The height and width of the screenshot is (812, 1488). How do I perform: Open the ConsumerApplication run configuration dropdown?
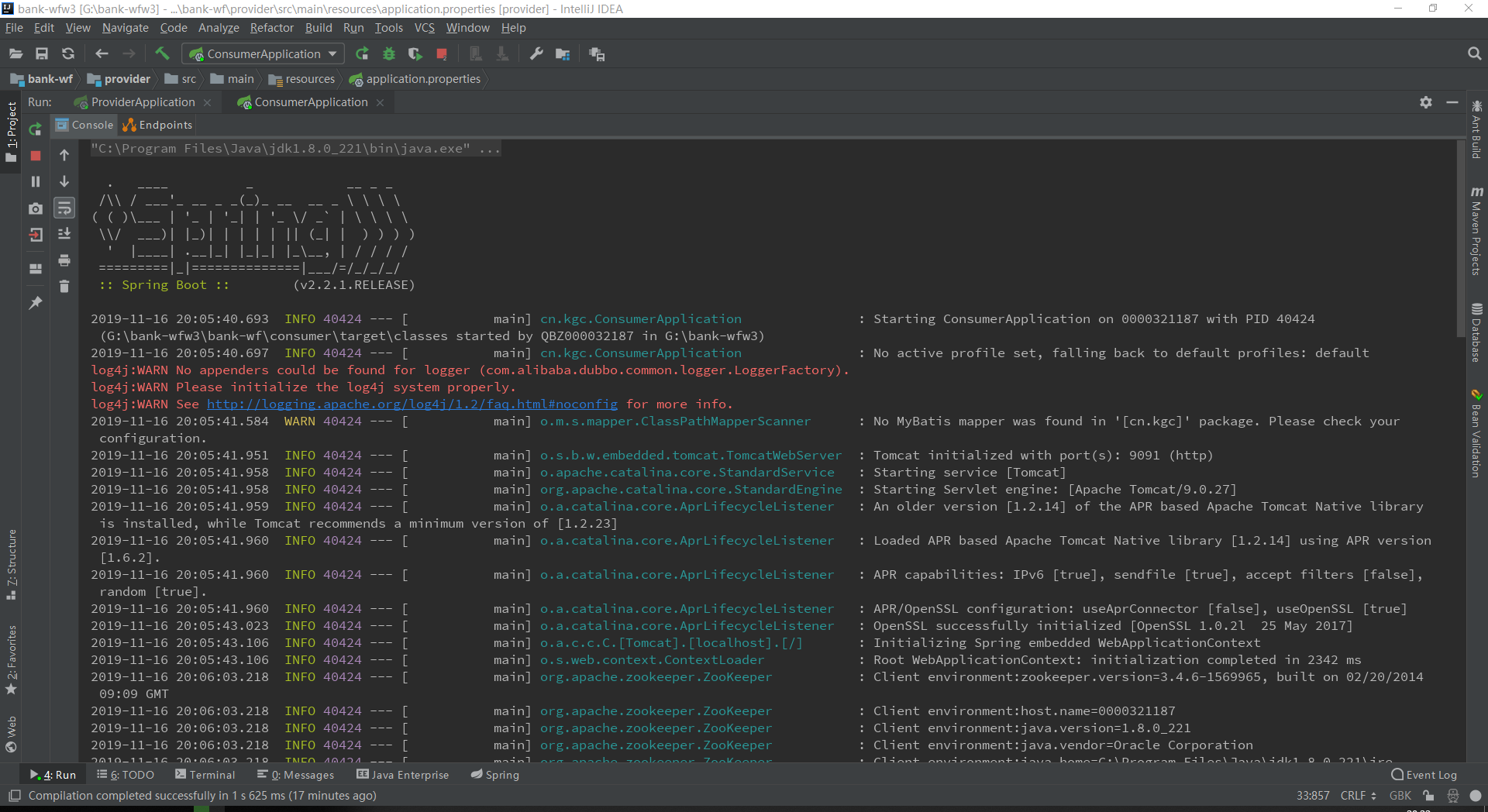tap(263, 54)
